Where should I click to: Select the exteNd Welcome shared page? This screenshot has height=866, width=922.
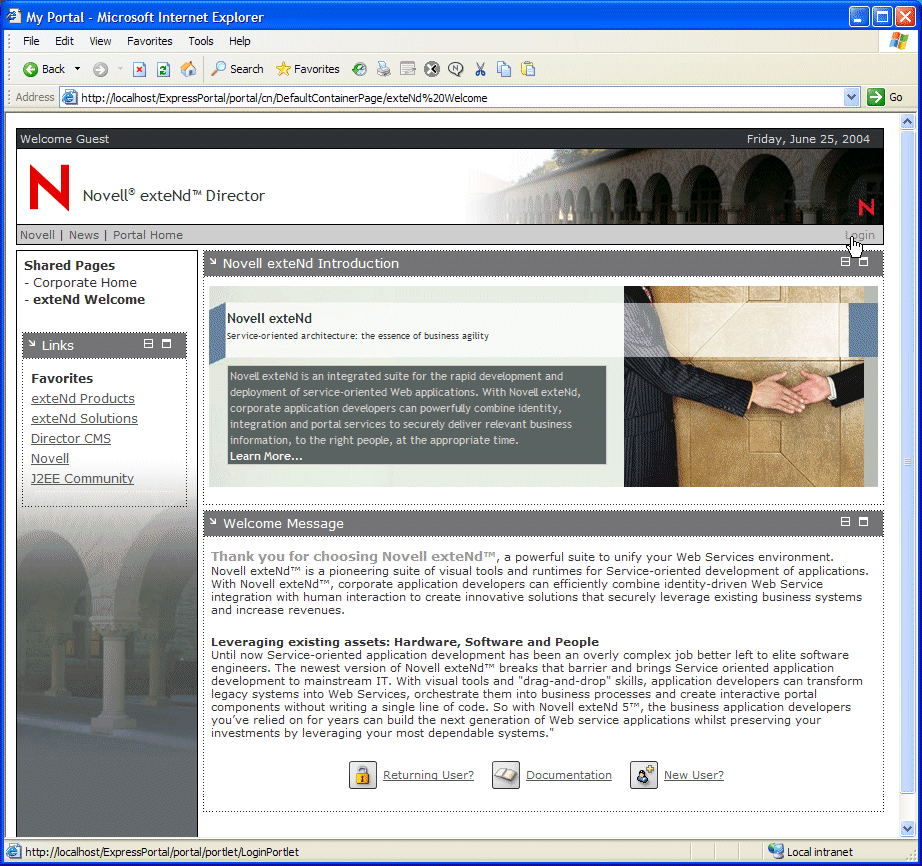click(89, 300)
